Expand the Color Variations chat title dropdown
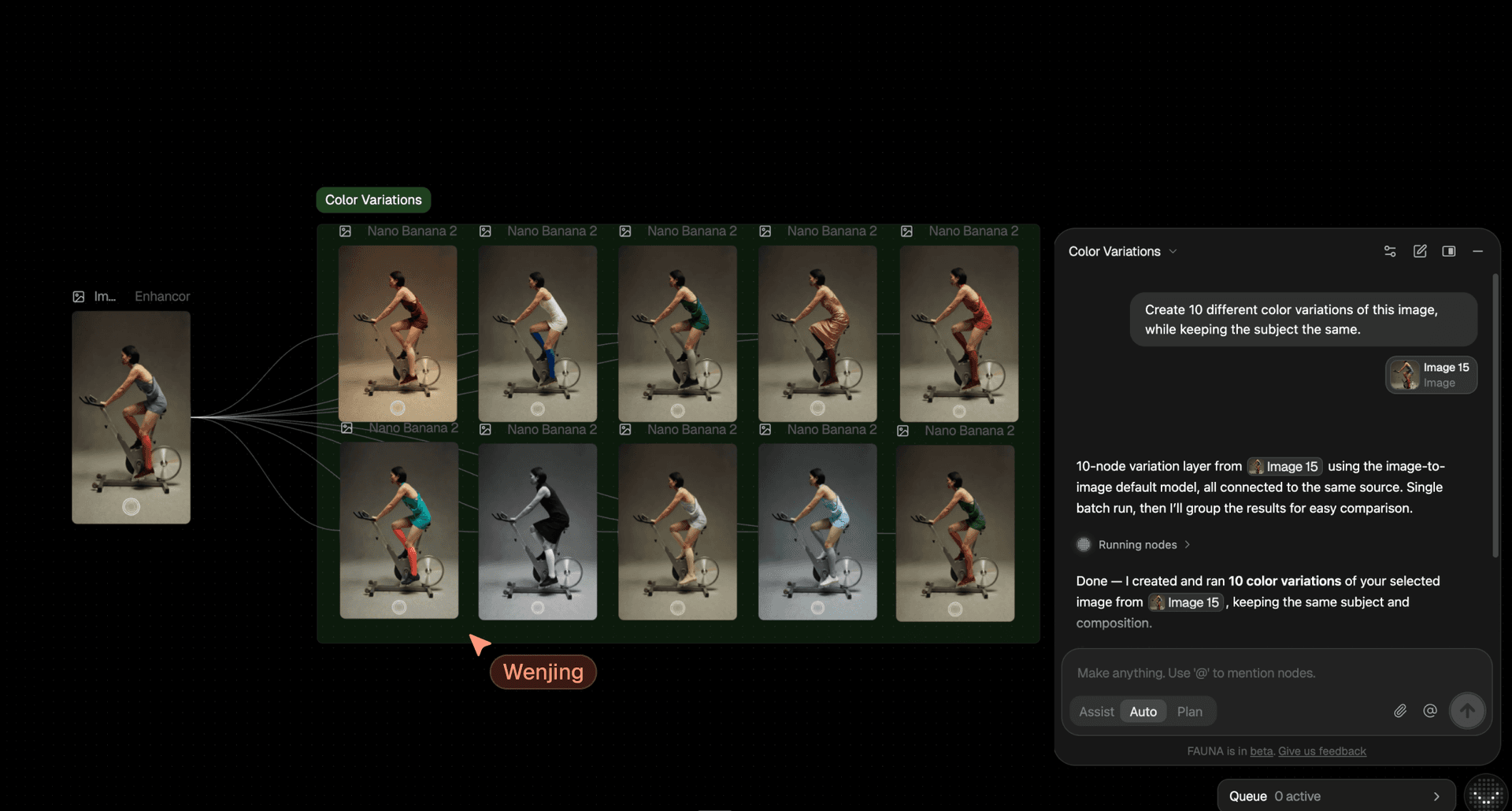Image resolution: width=1512 pixels, height=811 pixels. 1173,252
